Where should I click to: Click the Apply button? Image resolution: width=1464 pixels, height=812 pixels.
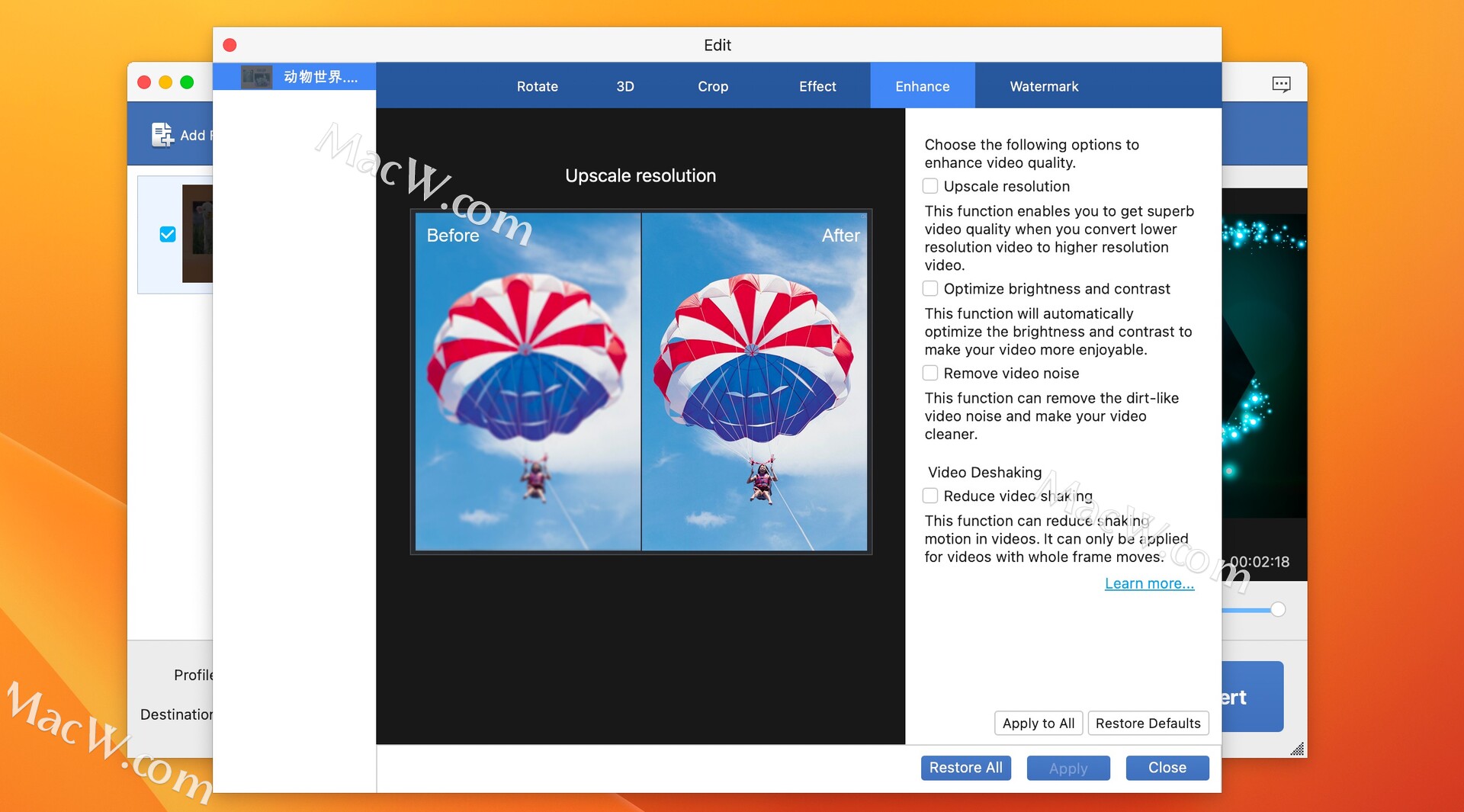click(x=1067, y=768)
